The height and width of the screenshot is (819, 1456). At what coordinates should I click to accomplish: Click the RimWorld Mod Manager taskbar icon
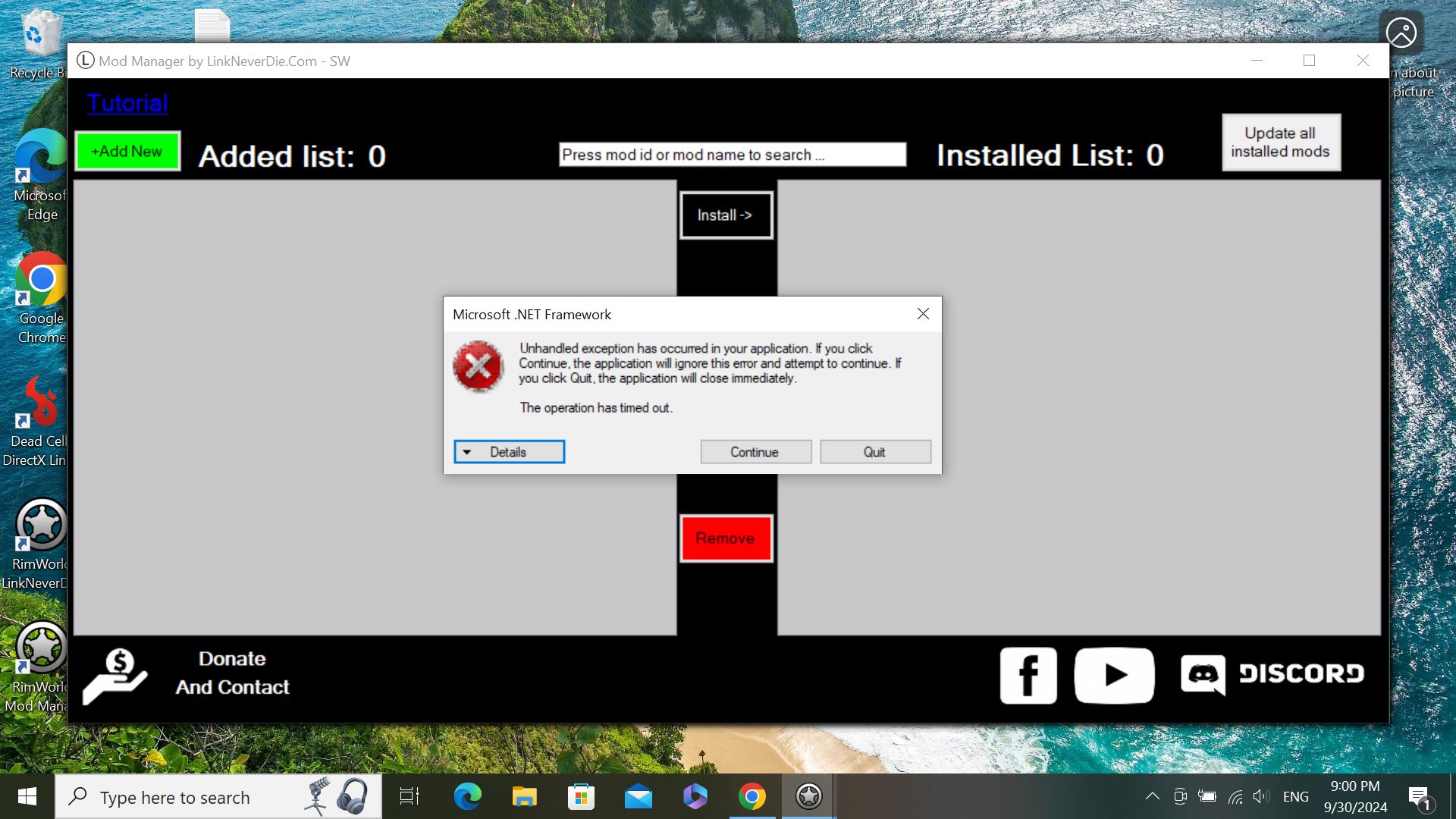pos(810,796)
